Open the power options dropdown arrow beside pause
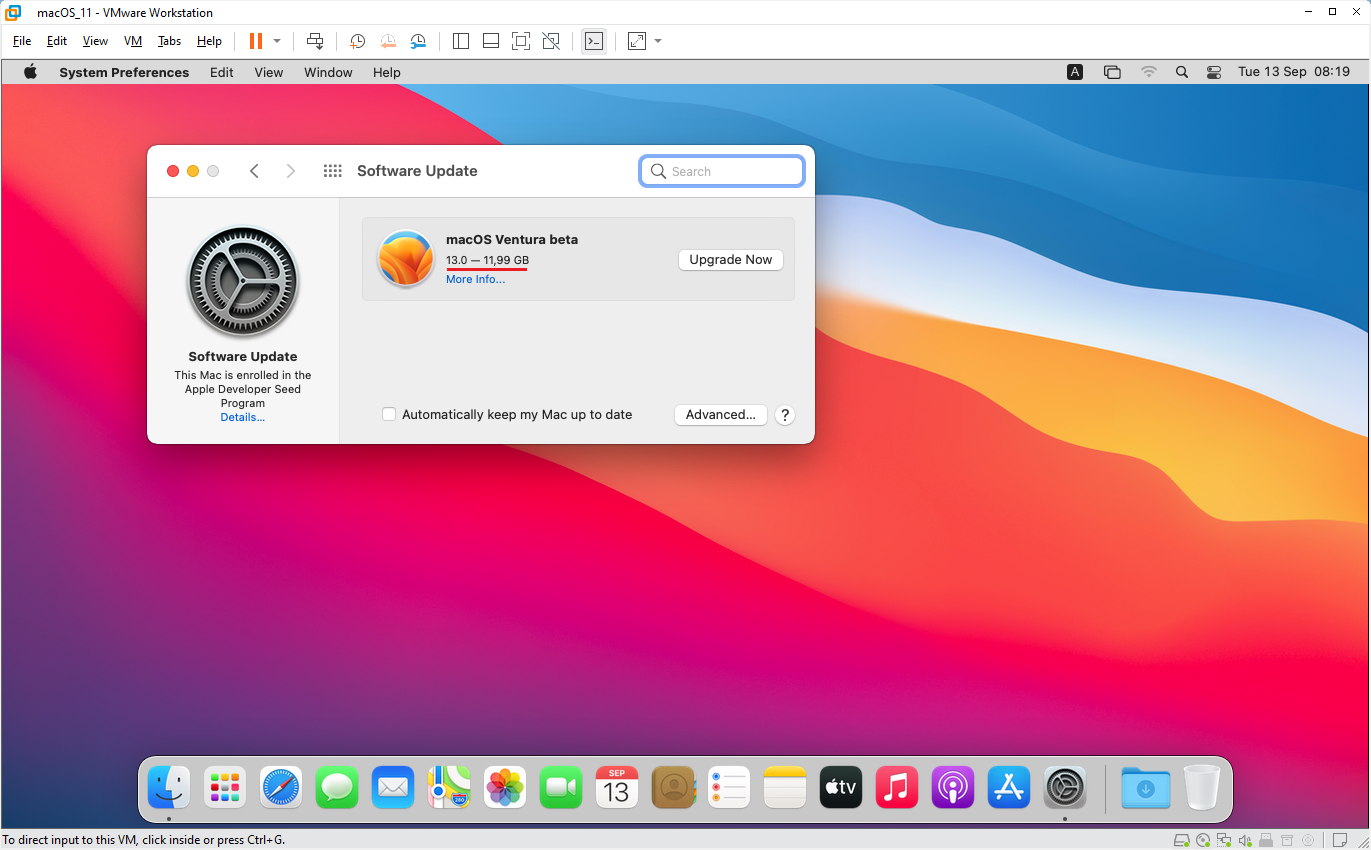 (x=277, y=41)
